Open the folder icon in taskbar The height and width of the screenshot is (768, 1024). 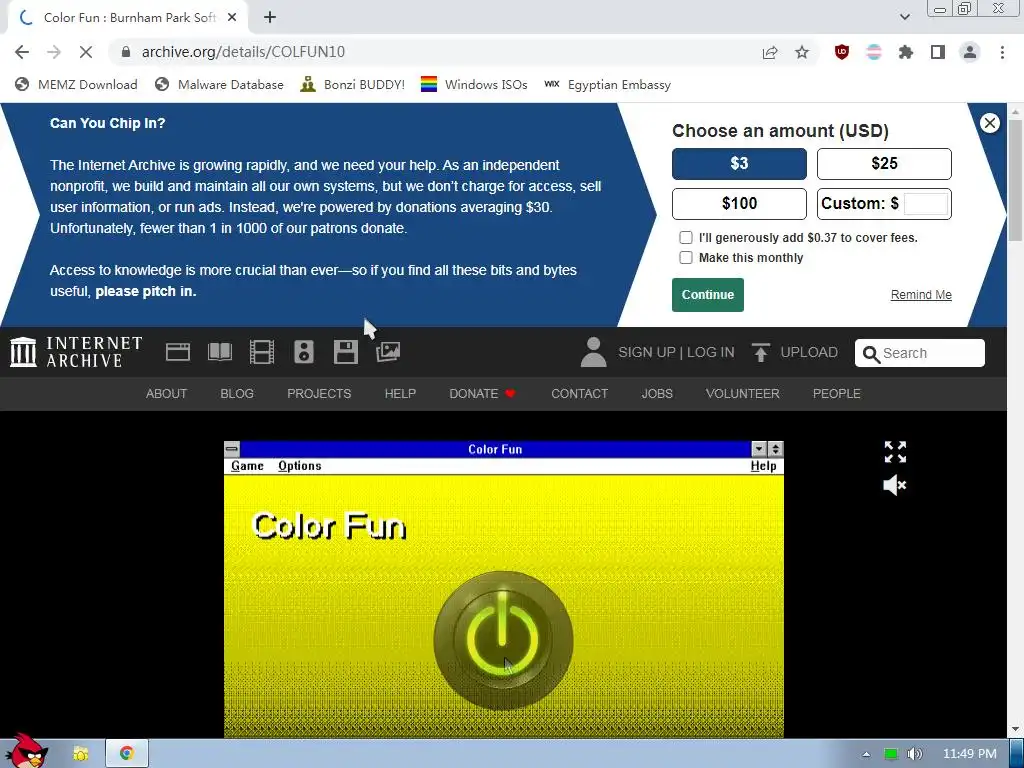pyautogui.click(x=80, y=754)
